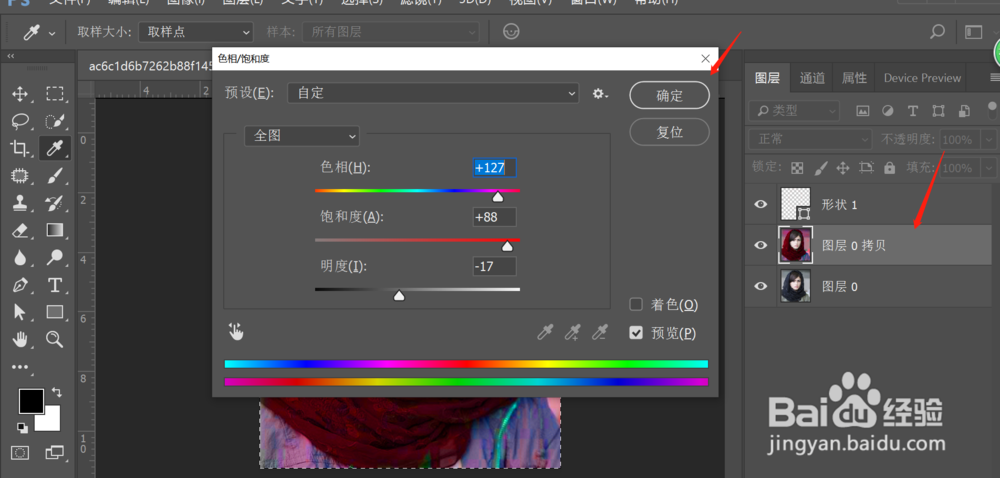Click the on-image targeted adjustment hand icon
Image resolution: width=1000 pixels, height=478 pixels.
(x=236, y=331)
